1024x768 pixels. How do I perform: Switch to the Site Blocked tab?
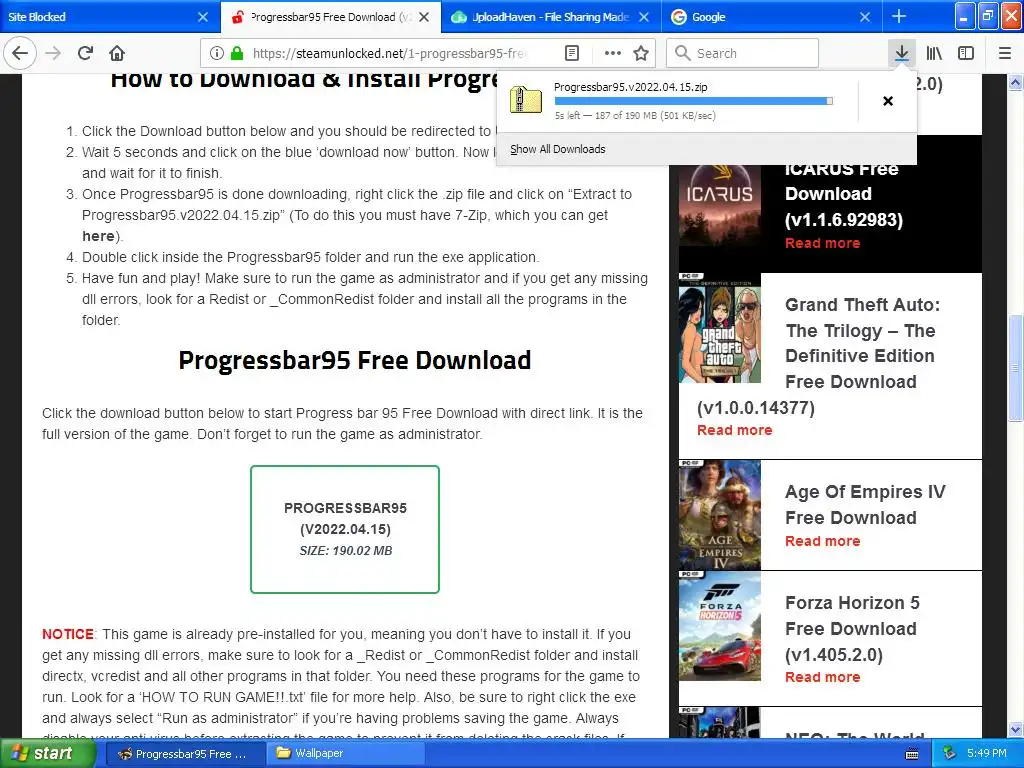click(97, 17)
